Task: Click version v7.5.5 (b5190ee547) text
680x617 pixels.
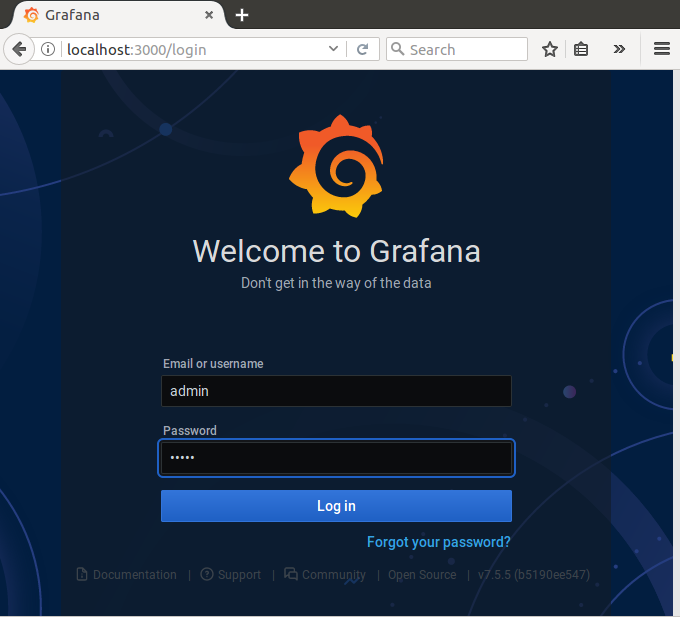Action: (534, 575)
